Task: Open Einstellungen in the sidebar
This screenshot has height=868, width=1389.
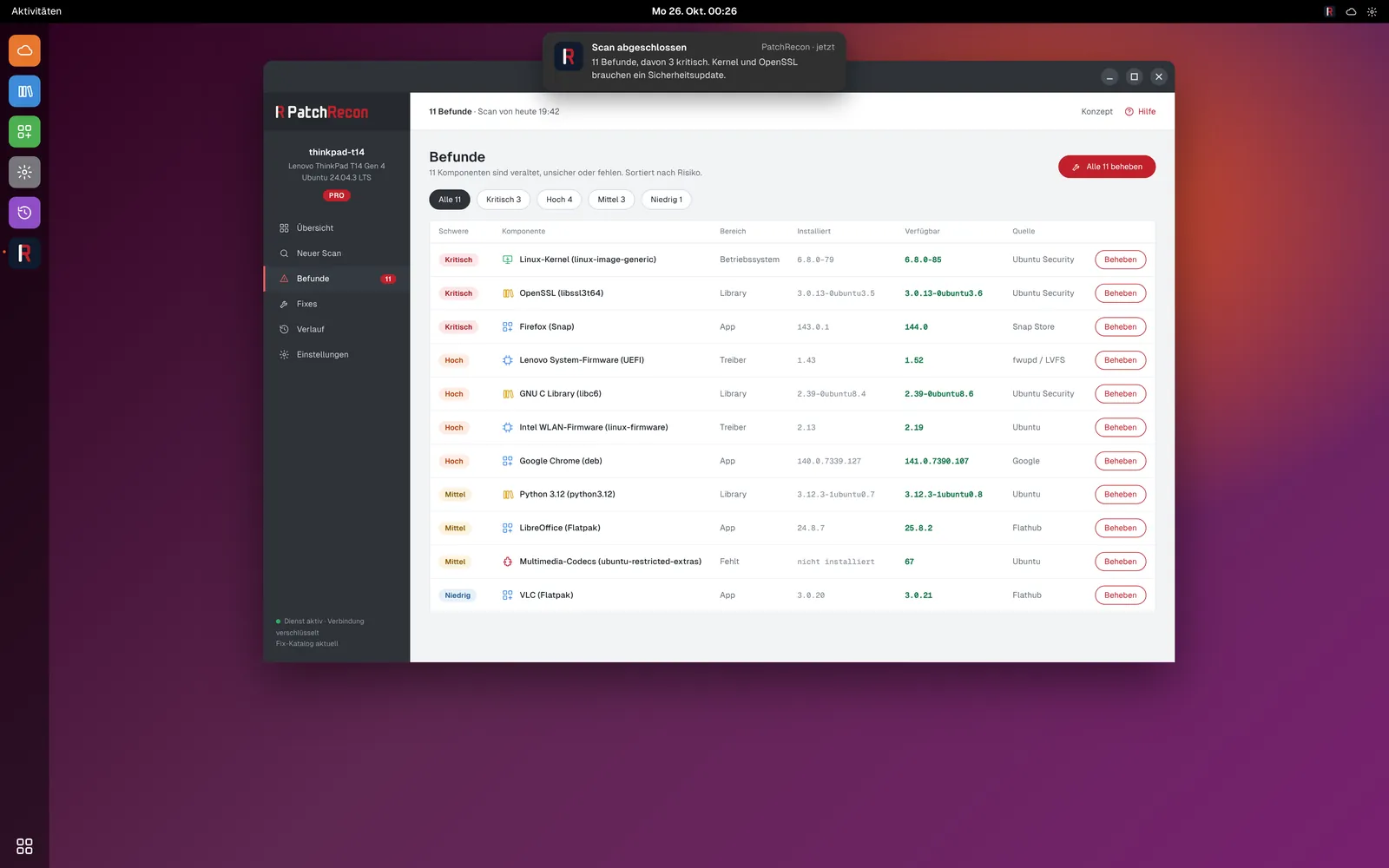Action: pyautogui.click(x=337, y=354)
